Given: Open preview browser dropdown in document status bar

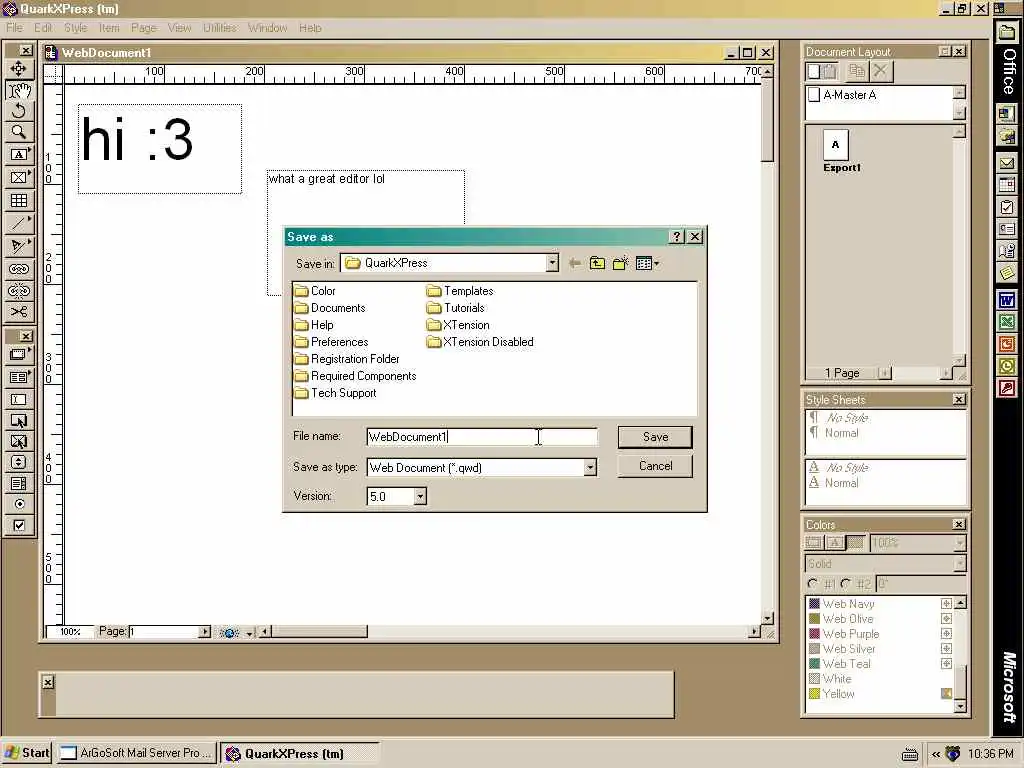Looking at the screenshot, I should tap(249, 633).
